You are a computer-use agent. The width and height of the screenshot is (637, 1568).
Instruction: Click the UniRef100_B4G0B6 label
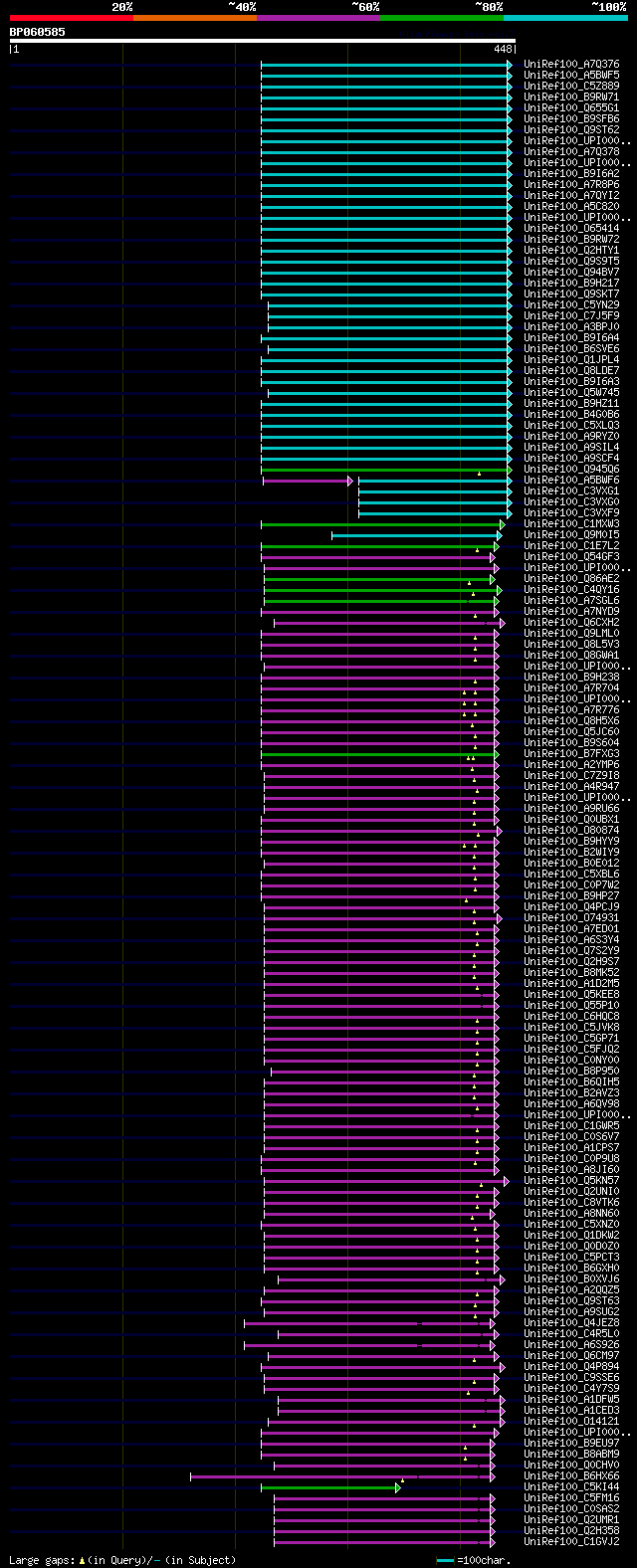pyautogui.click(x=571, y=415)
